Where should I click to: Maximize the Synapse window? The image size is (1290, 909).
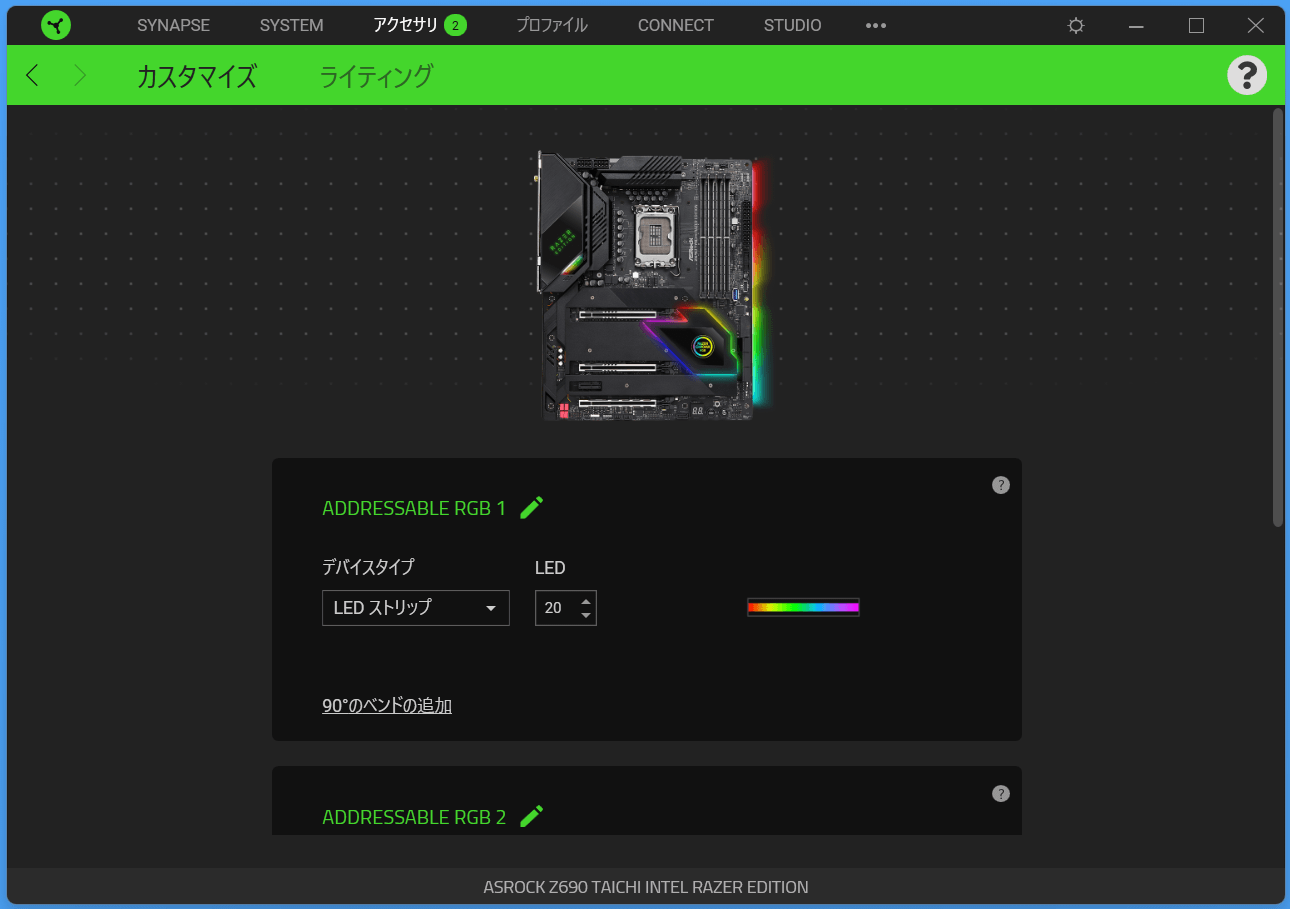pos(1196,26)
